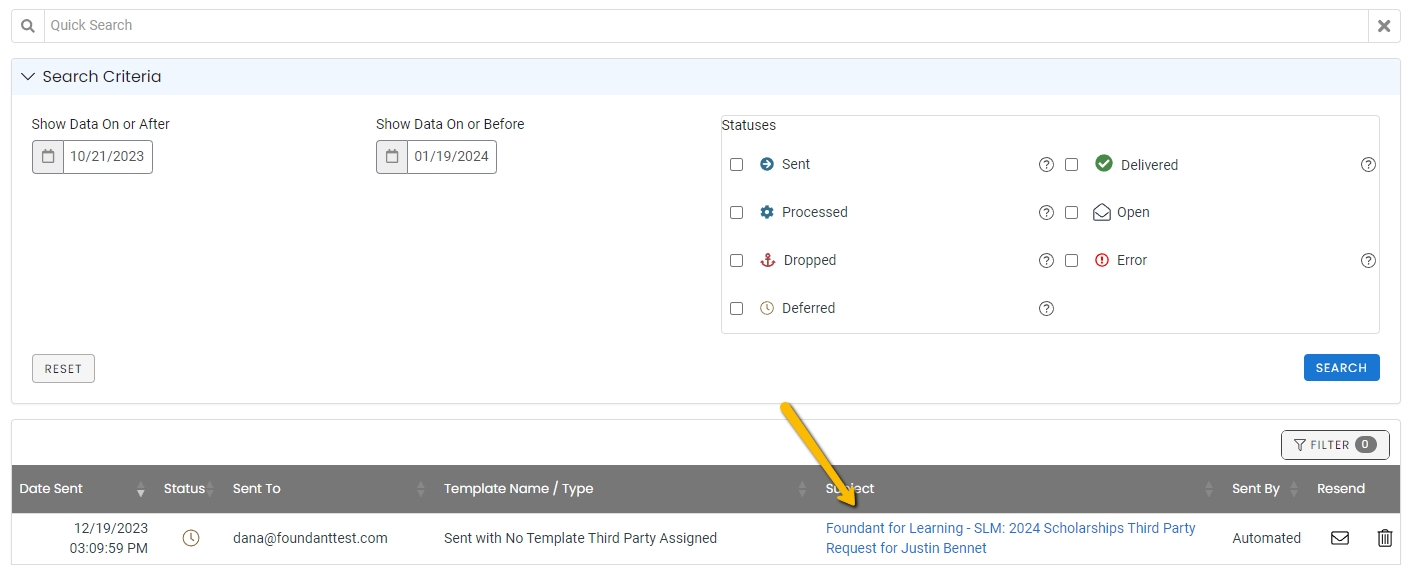Click the 12/19/2023 date sent cell
Image resolution: width=1408 pixels, height=565 pixels.
click(x=110, y=538)
